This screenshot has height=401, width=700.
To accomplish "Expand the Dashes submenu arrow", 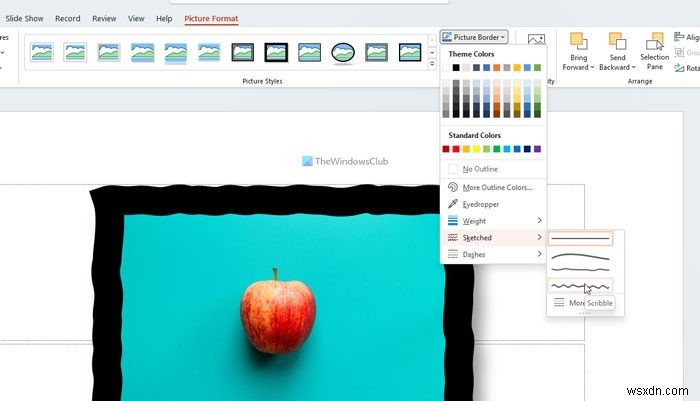I will pyautogui.click(x=539, y=254).
